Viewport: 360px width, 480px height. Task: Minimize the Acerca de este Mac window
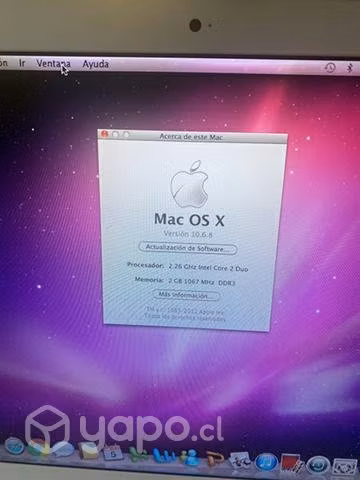115,134
